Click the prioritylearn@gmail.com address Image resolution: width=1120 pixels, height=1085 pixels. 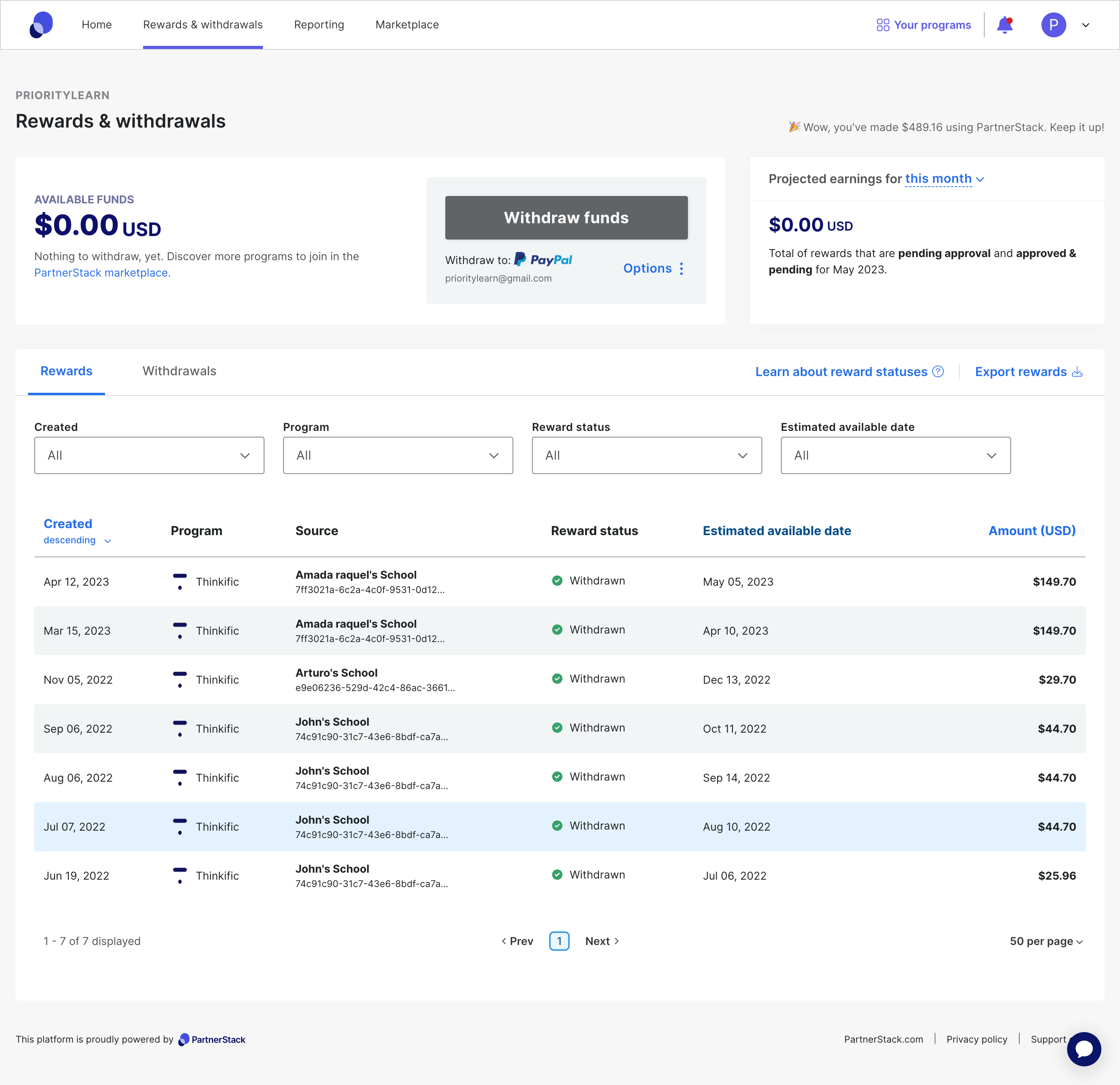pyautogui.click(x=498, y=278)
